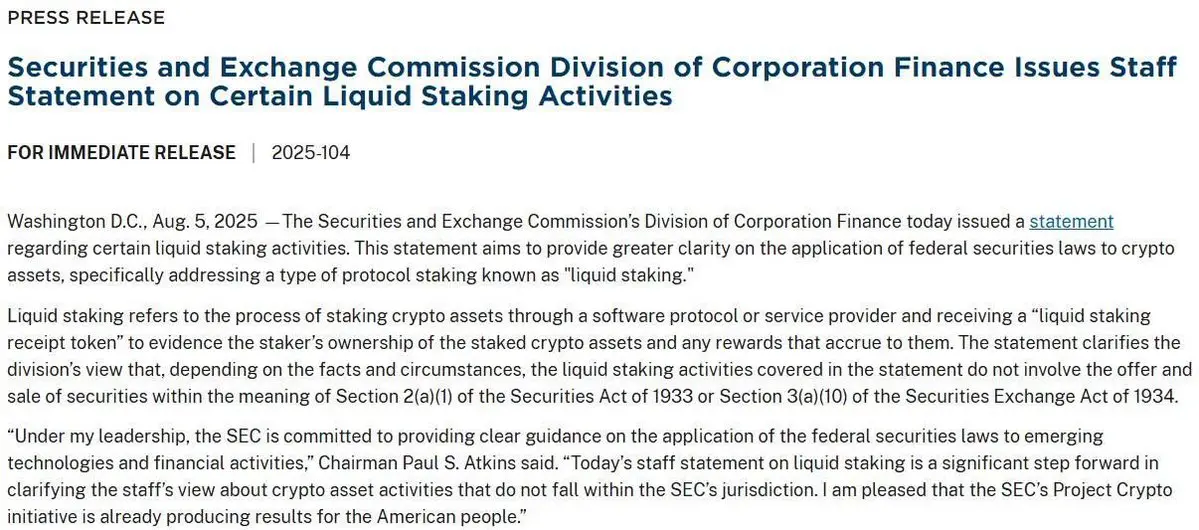Screen dimensions: 1199x530
Task: Click the press release headline title
Action: (592, 82)
